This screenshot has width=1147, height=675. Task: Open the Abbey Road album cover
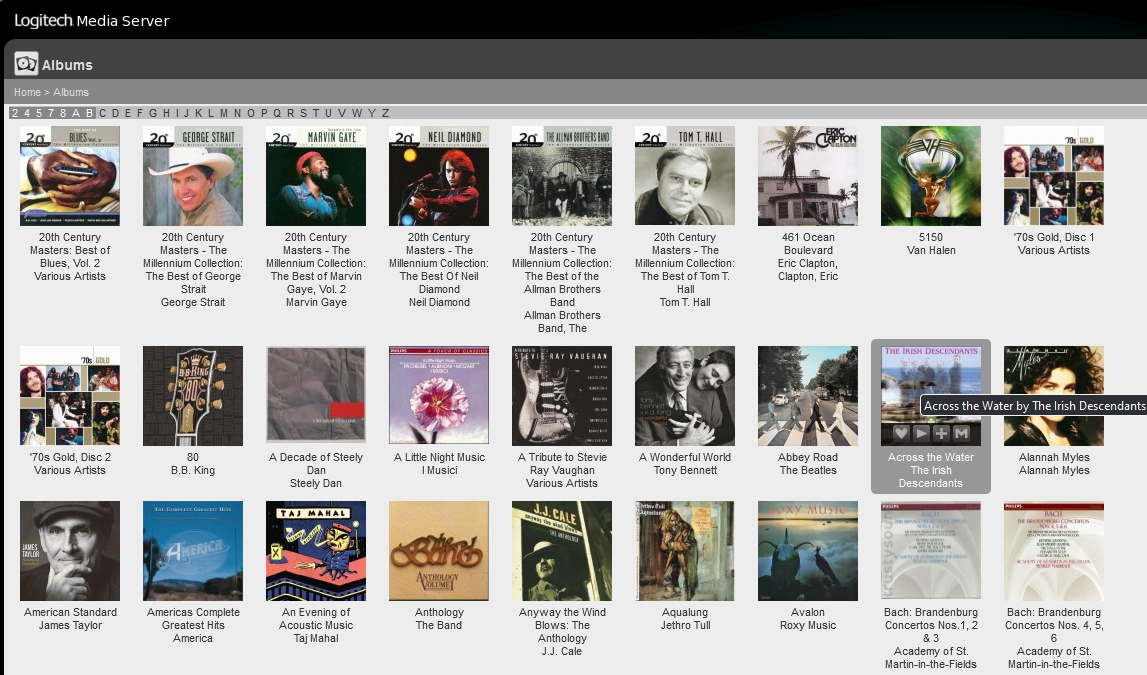(808, 396)
